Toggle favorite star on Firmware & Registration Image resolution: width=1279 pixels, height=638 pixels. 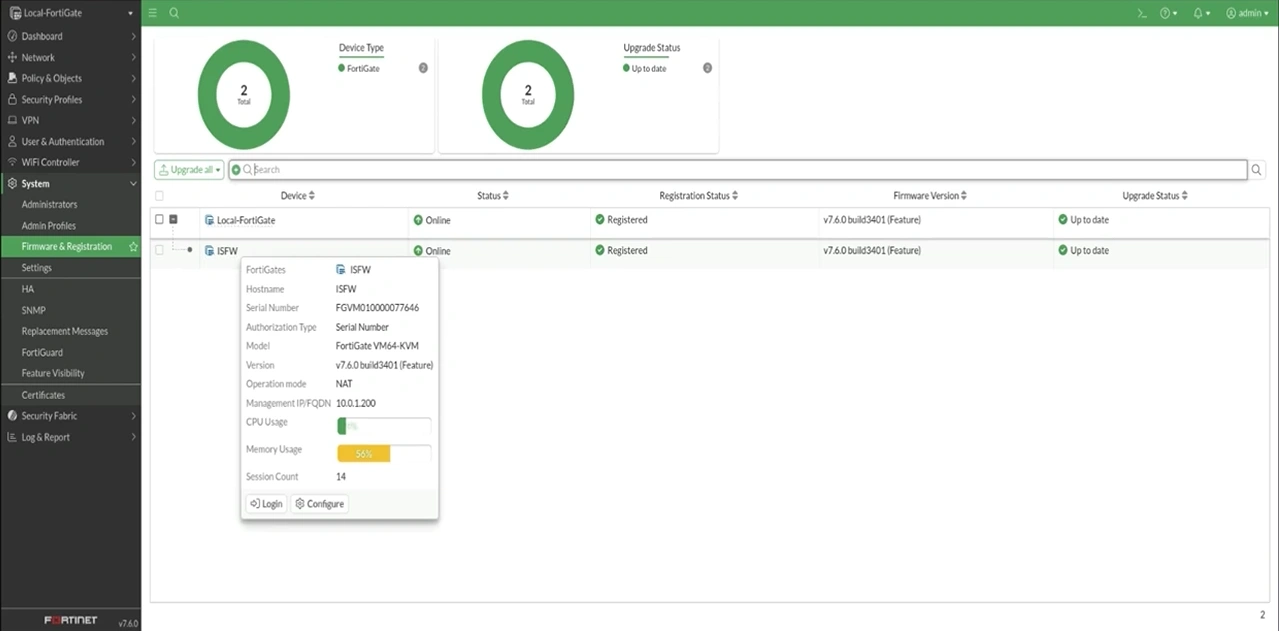[x=133, y=247]
